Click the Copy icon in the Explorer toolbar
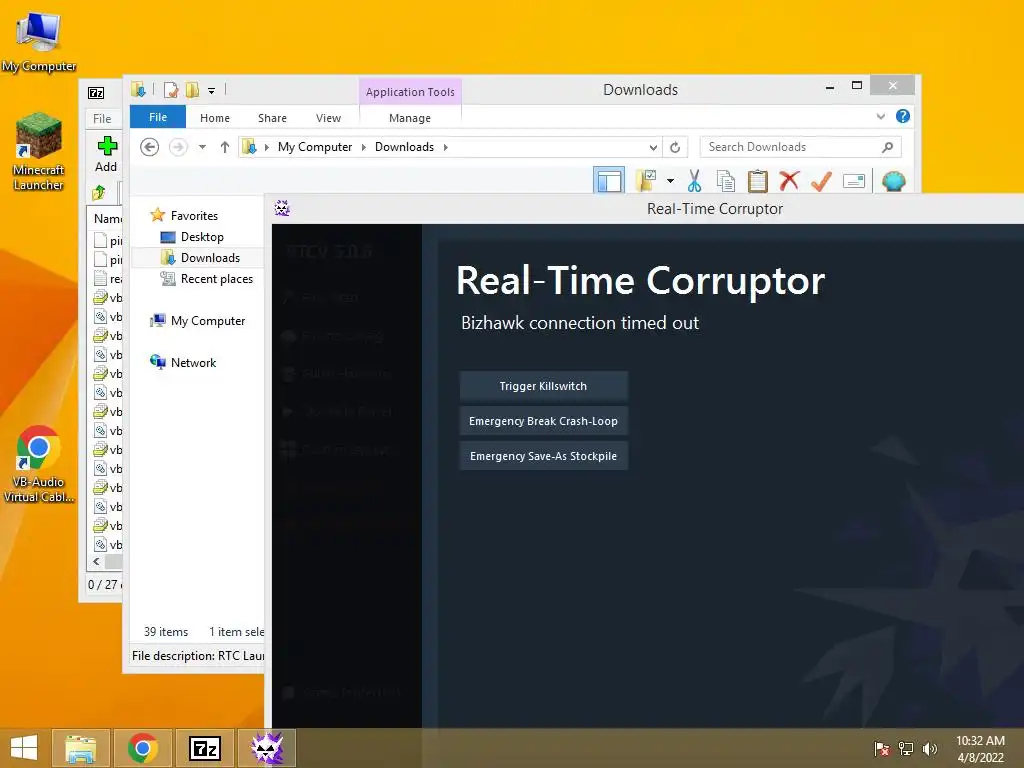The height and width of the screenshot is (768, 1024). point(726,181)
